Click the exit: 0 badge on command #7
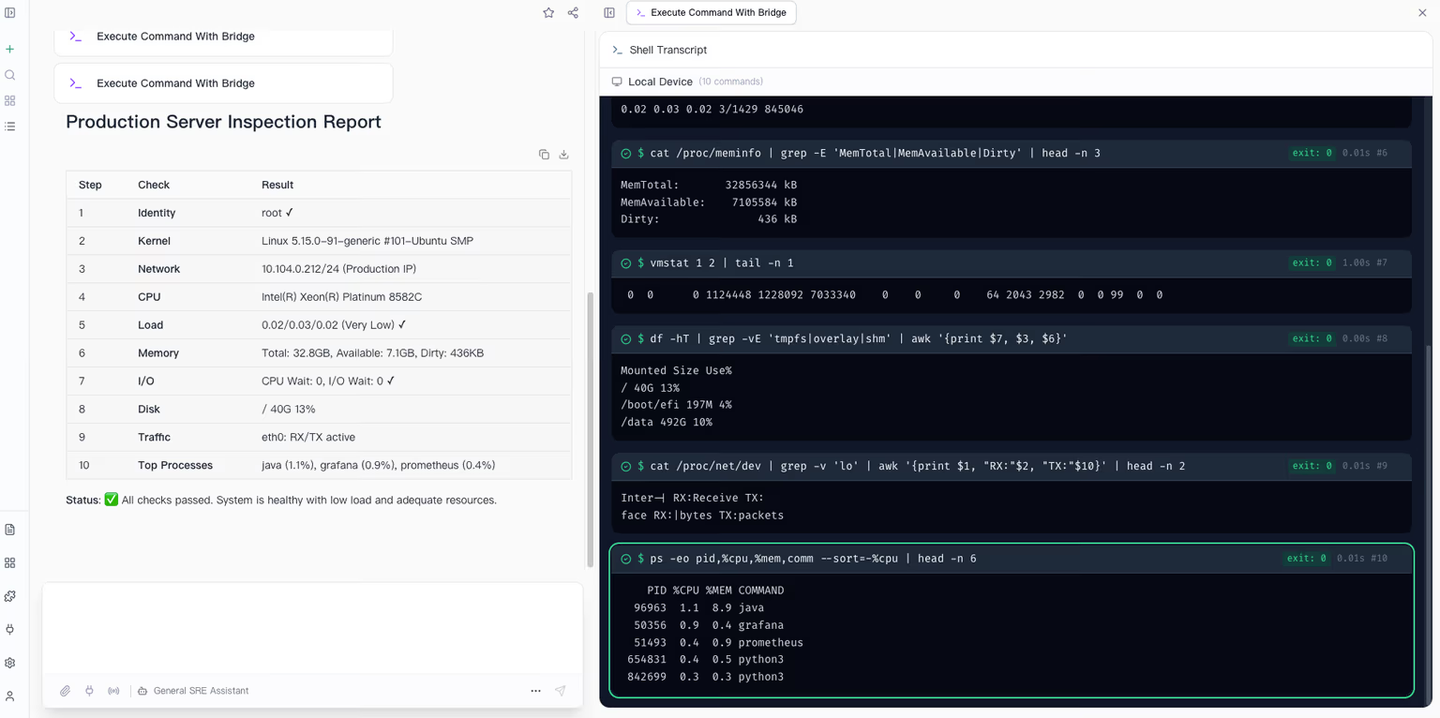The width and height of the screenshot is (1440, 718). point(1312,263)
